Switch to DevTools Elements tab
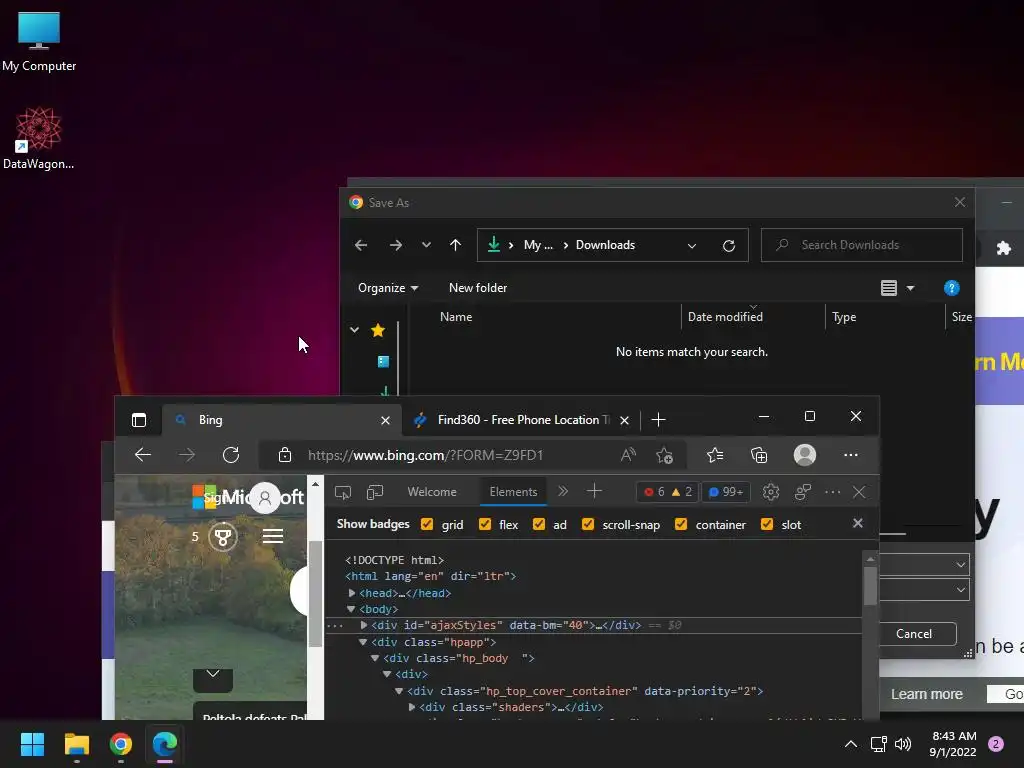Image resolution: width=1024 pixels, height=768 pixels. (513, 492)
